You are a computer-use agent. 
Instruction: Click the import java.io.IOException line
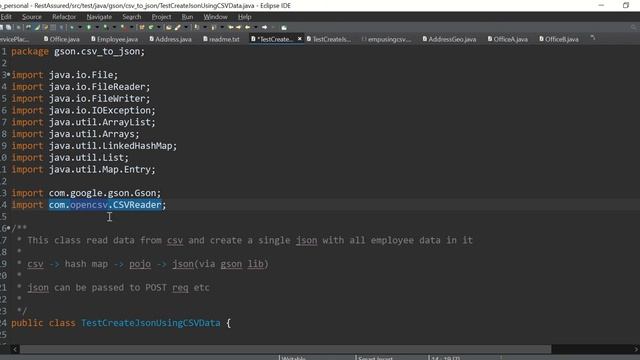(83, 110)
